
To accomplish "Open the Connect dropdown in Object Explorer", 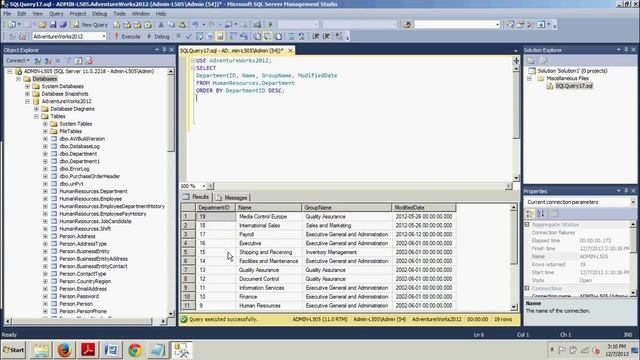I will point(17,61).
